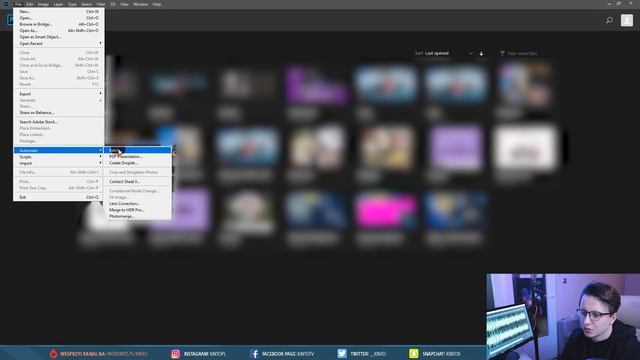
Task: Open the 3D menu
Action: coord(113,4)
